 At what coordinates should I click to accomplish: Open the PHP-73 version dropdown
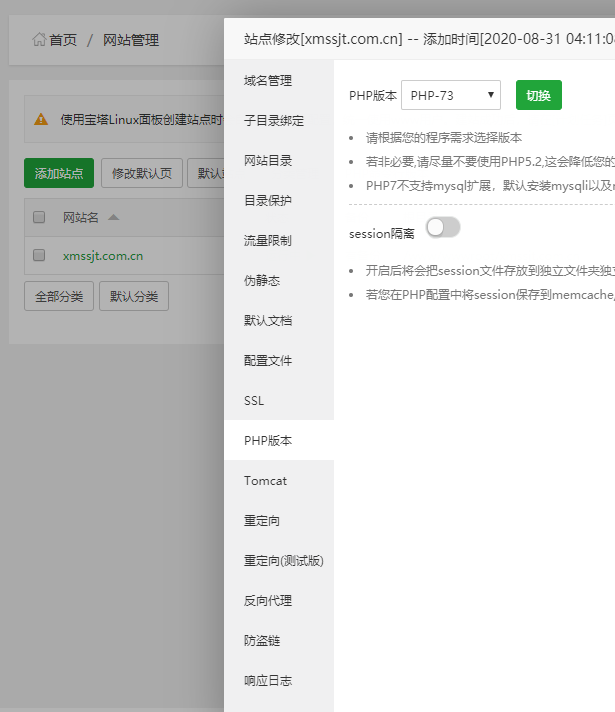450,96
